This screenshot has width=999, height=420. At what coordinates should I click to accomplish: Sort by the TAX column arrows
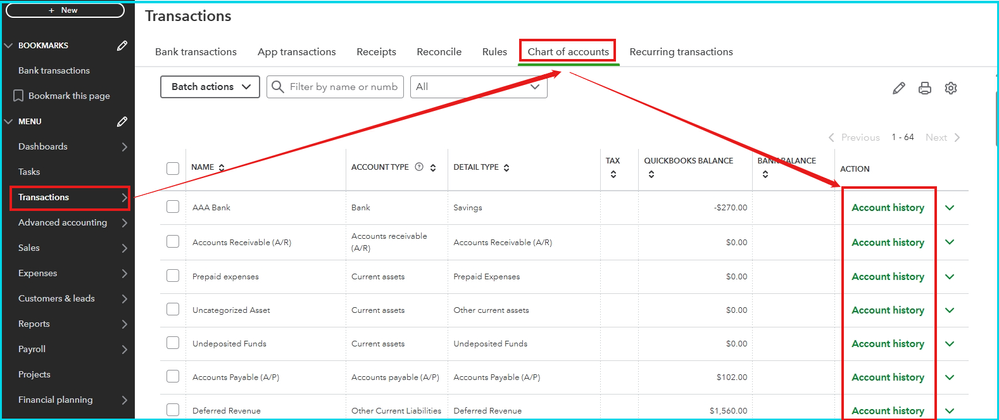612,175
